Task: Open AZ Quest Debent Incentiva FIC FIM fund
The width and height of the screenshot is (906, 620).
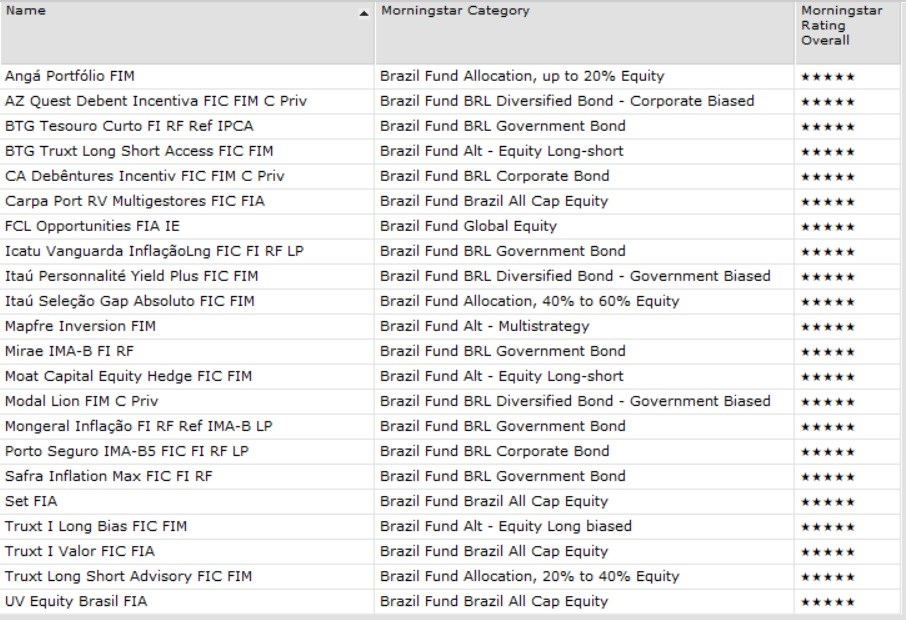Action: click(x=144, y=101)
